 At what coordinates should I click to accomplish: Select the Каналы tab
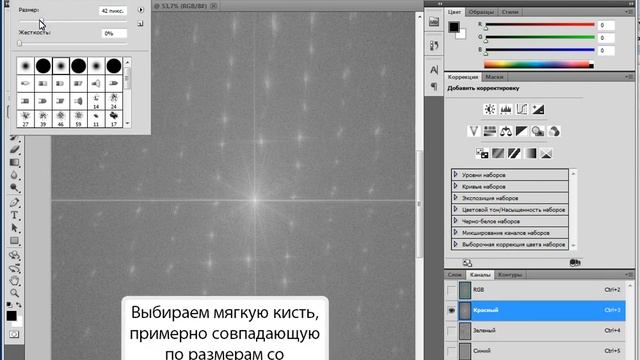click(480, 275)
